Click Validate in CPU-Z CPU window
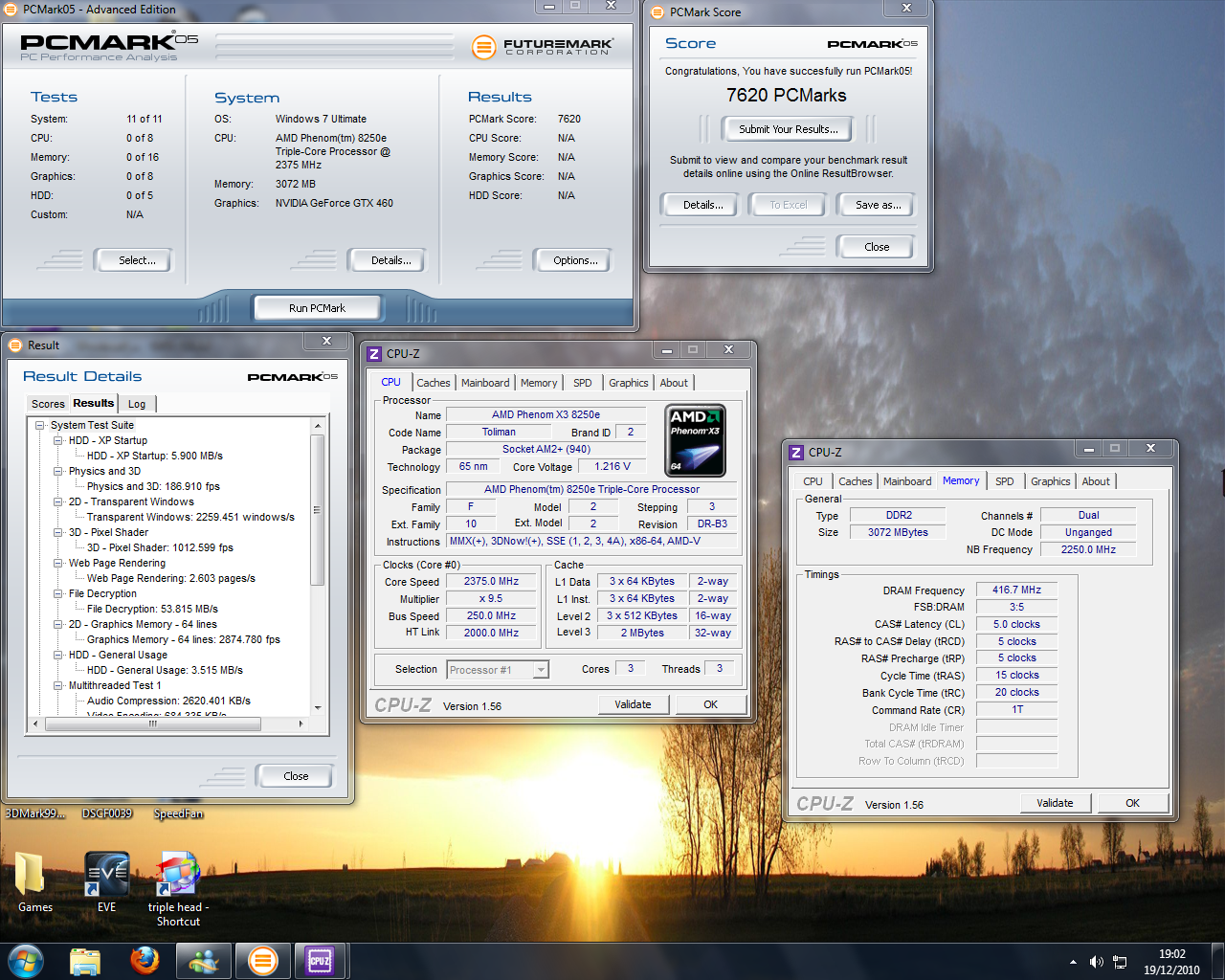 pos(633,704)
